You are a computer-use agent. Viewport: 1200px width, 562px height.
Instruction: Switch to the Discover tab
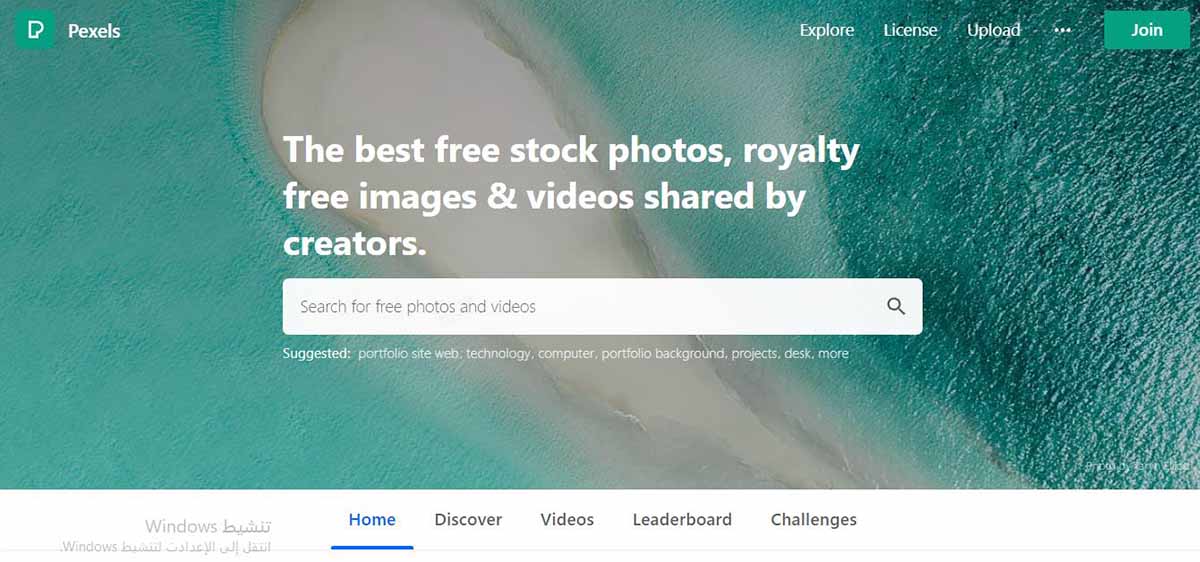(x=468, y=520)
